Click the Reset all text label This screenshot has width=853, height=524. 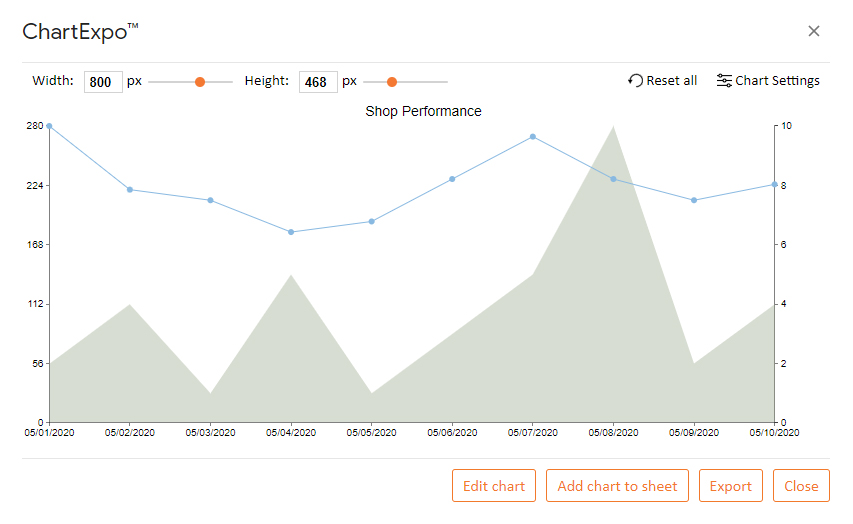point(671,81)
